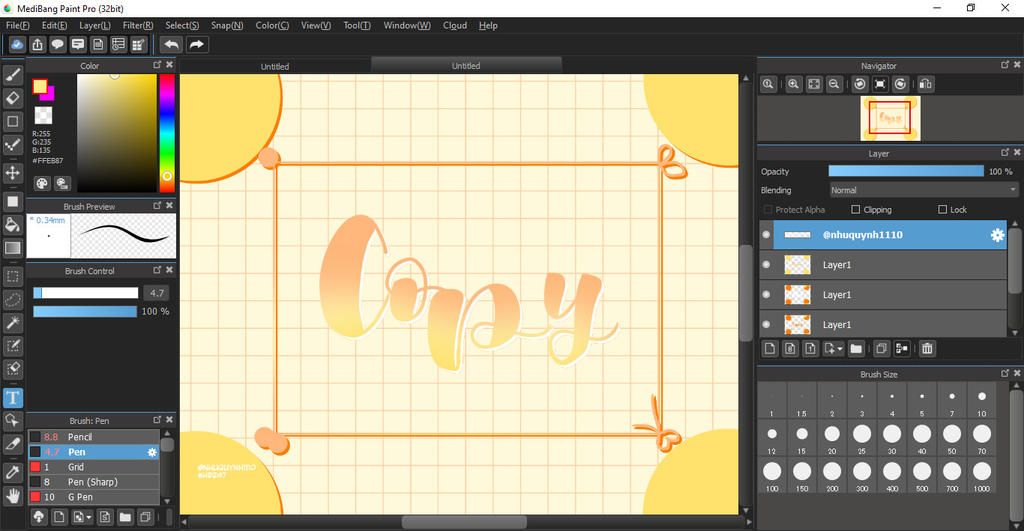This screenshot has height=531, width=1024.
Task: Float the Brush Size panel
Action: click(x=1004, y=373)
